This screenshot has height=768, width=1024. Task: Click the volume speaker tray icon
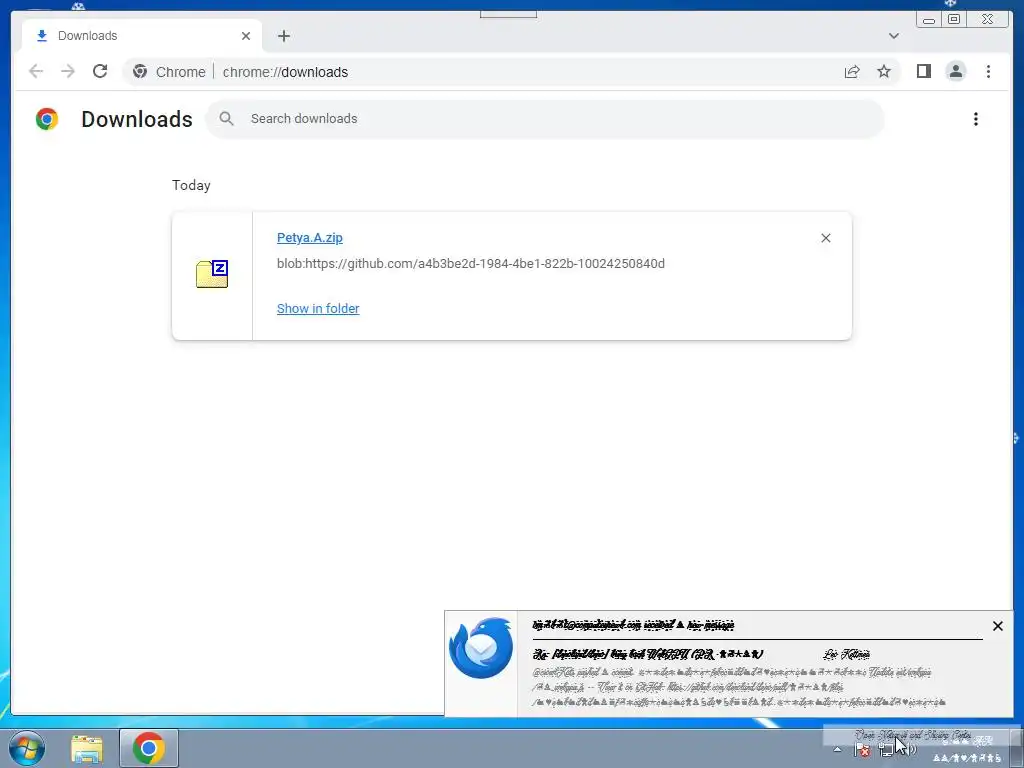click(910, 750)
